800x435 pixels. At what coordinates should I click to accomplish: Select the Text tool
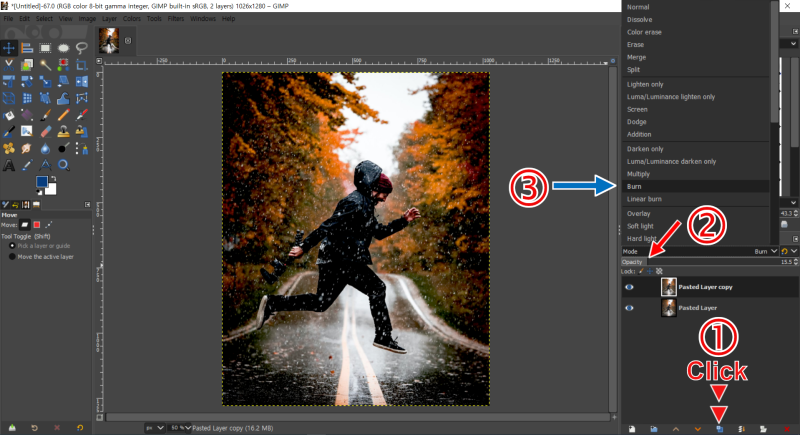pyautogui.click(x=9, y=165)
